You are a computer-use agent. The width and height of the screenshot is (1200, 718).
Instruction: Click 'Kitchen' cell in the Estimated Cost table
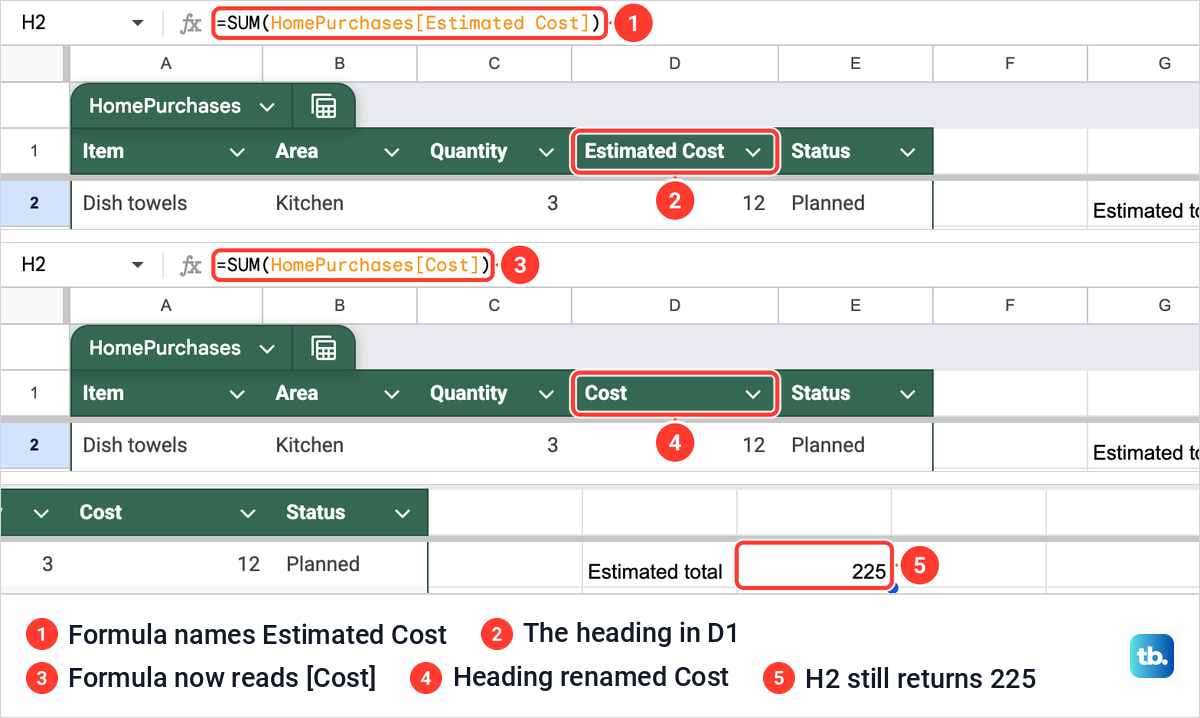(340, 203)
